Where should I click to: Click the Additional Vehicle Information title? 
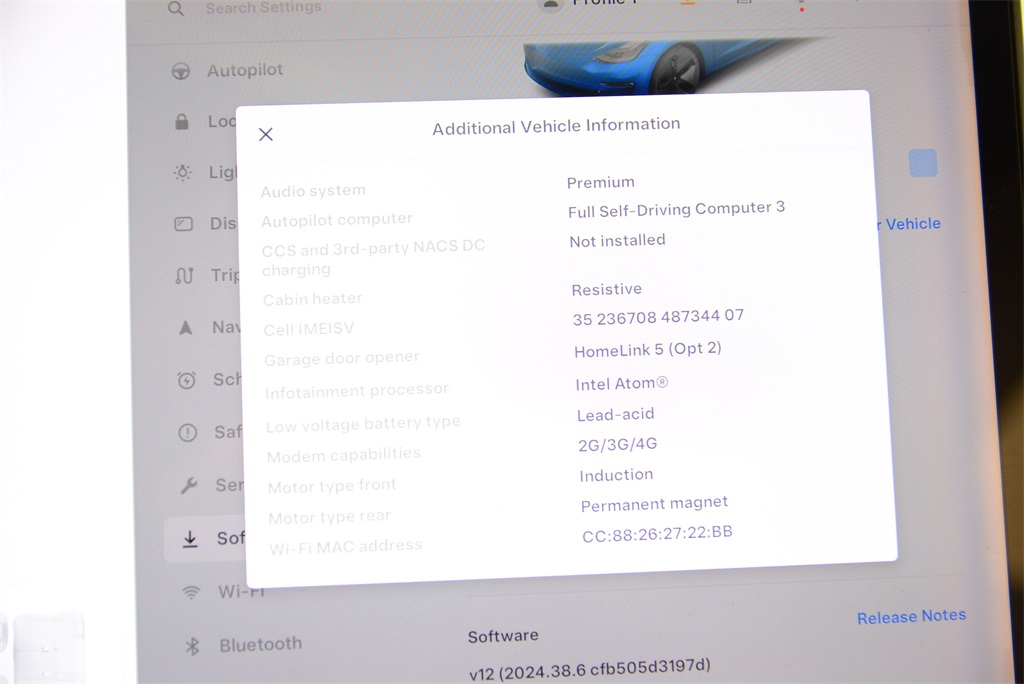(556, 126)
